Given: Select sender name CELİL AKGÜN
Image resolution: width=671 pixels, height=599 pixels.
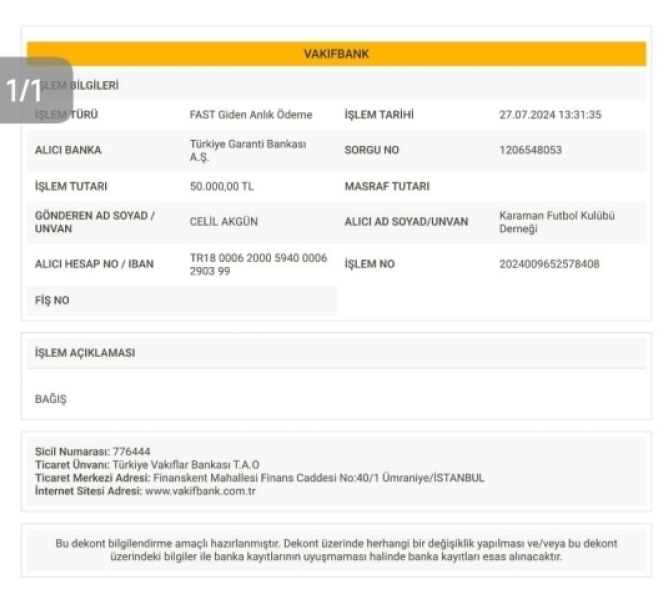Looking at the screenshot, I should 224,222.
